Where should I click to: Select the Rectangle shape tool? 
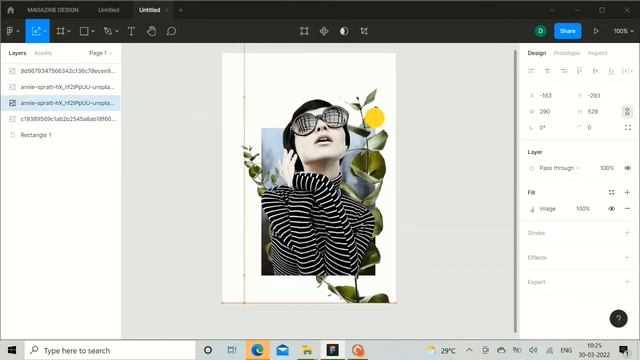click(x=84, y=31)
